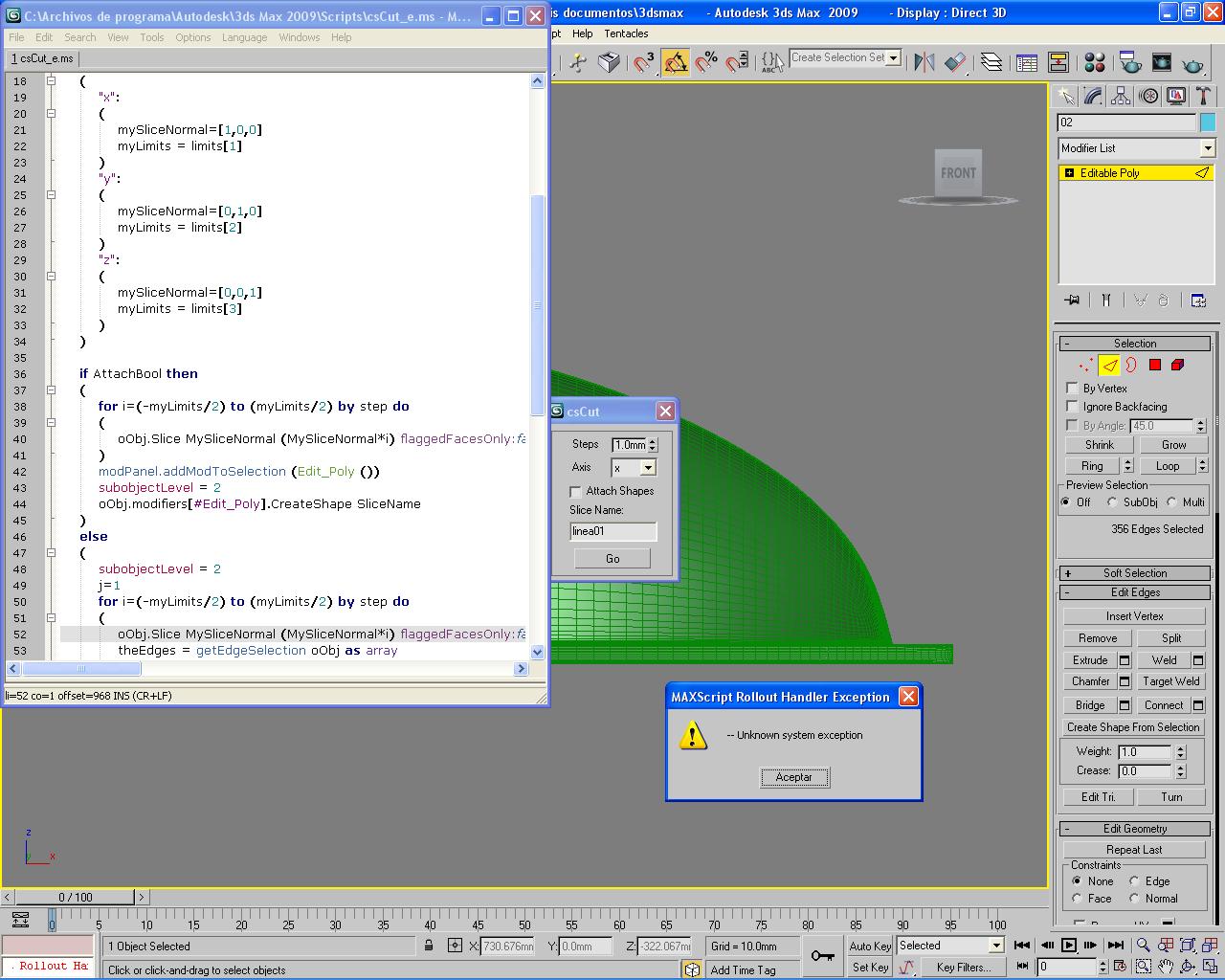Screen dimensions: 1225x980
Task: Toggle selection lock padlock icon
Action: point(429,946)
